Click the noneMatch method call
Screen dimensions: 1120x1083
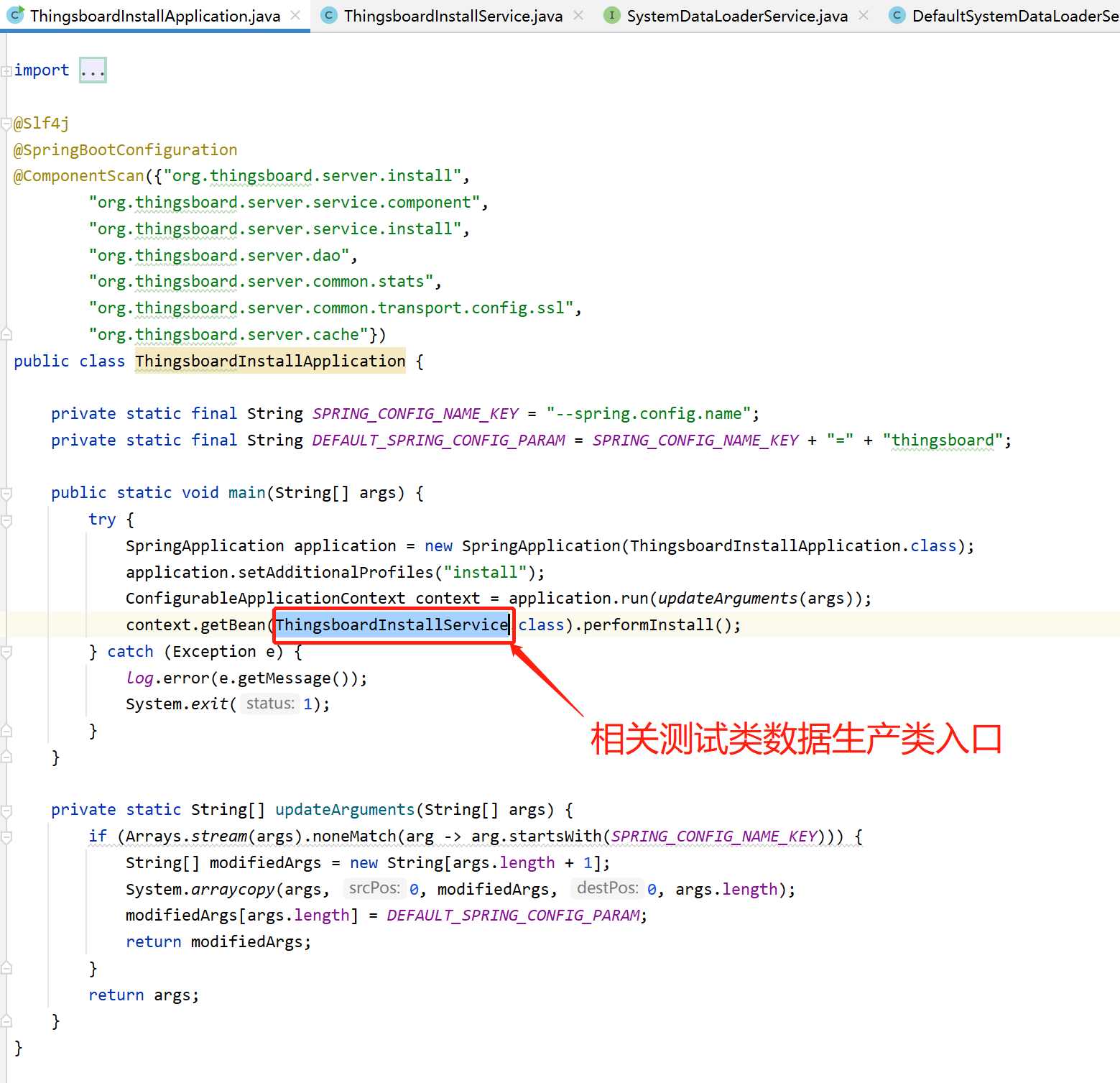(355, 837)
